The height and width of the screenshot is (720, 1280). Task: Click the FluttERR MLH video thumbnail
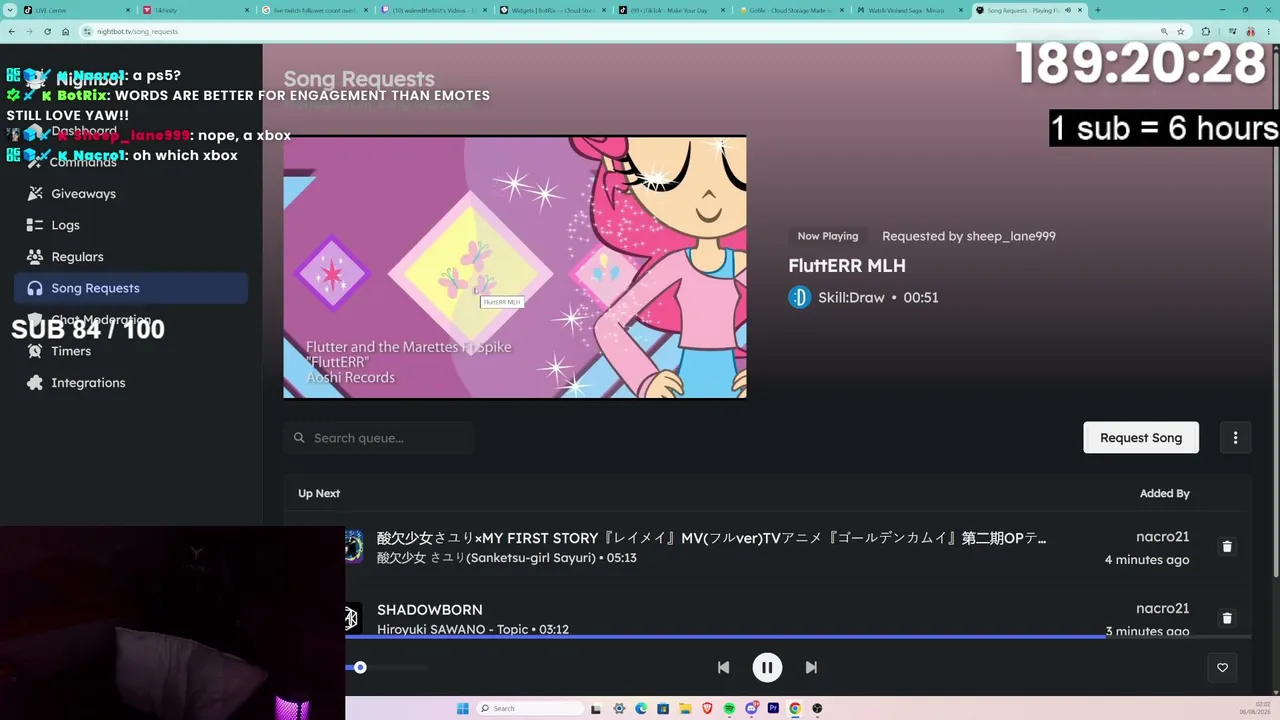tap(515, 267)
